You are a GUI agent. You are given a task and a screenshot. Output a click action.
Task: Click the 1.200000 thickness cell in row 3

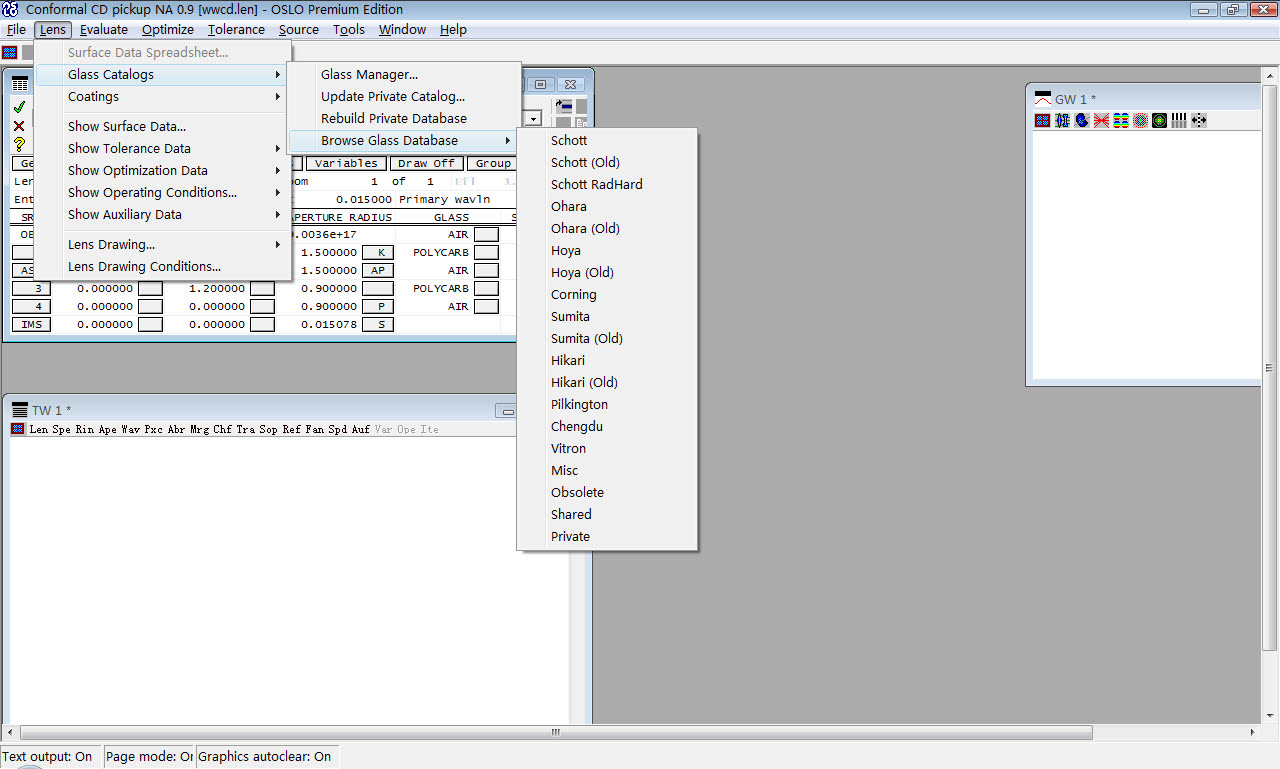pos(216,289)
